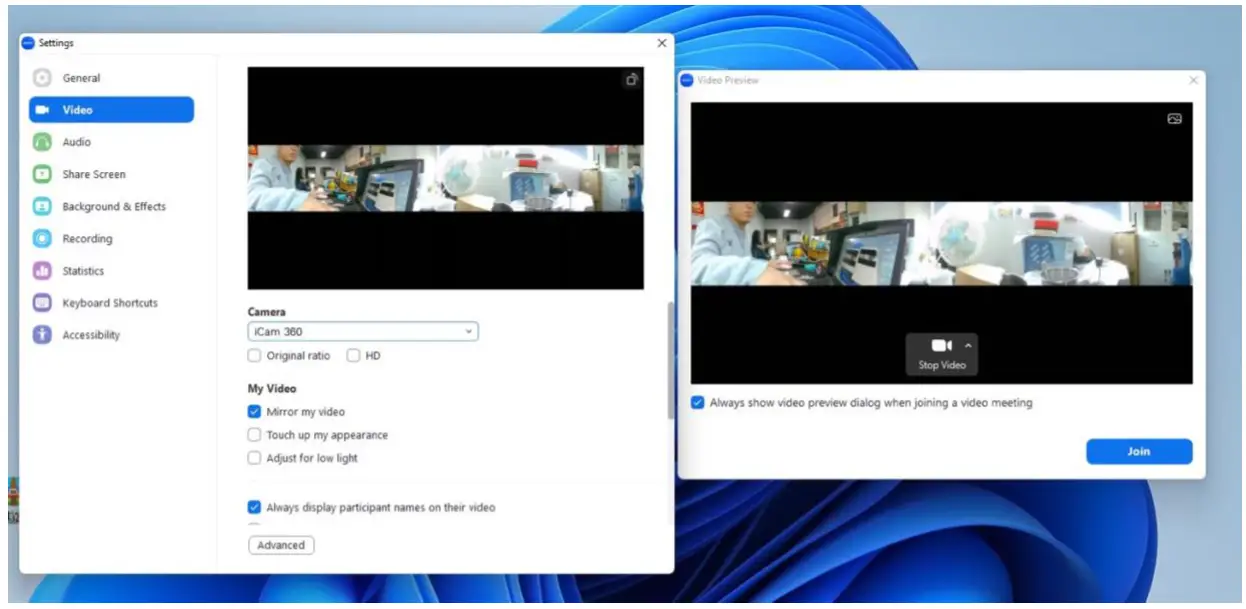This screenshot has width=1246, height=609.
Task: Click the Background & Effects sidebar icon
Action: click(44, 206)
